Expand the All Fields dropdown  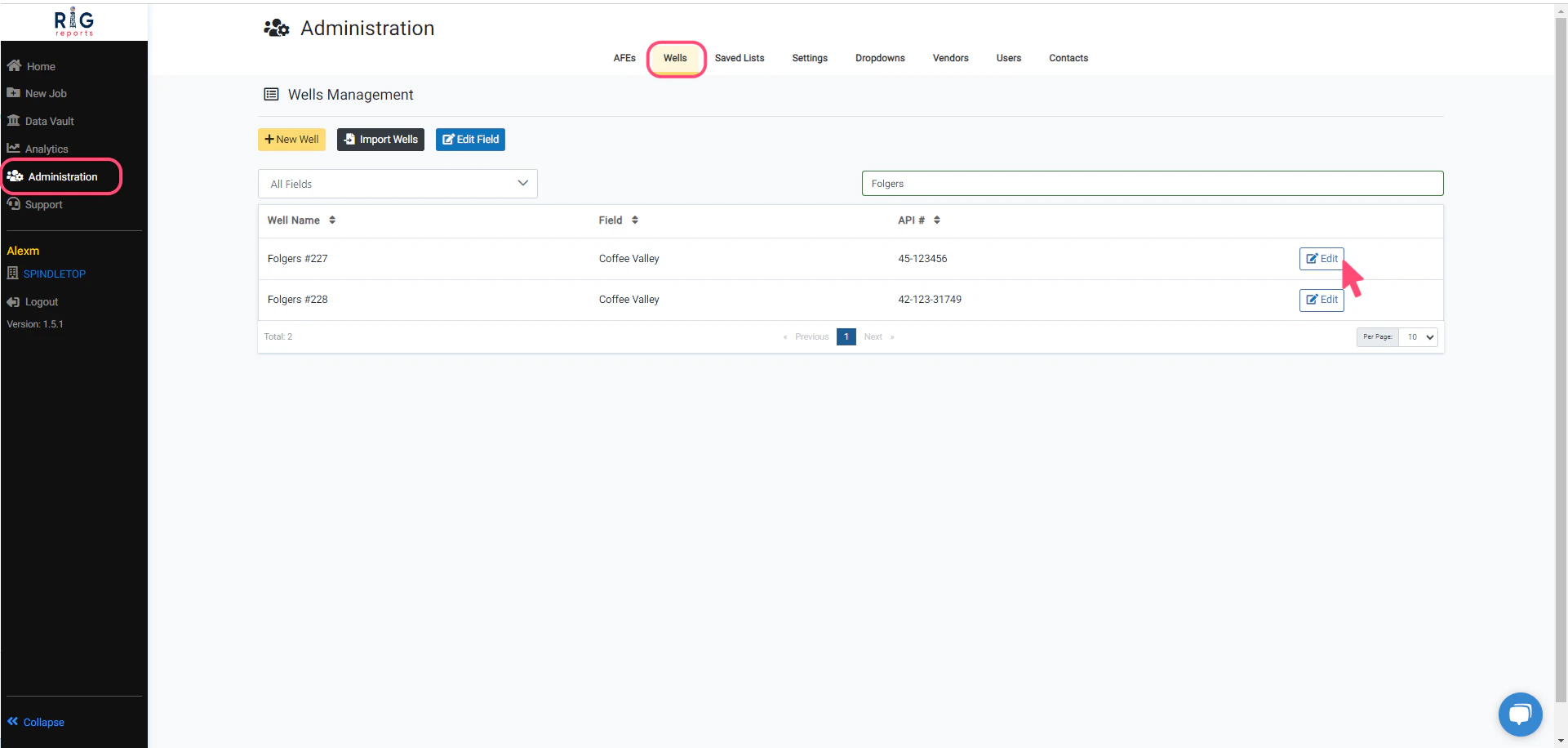[x=398, y=184]
